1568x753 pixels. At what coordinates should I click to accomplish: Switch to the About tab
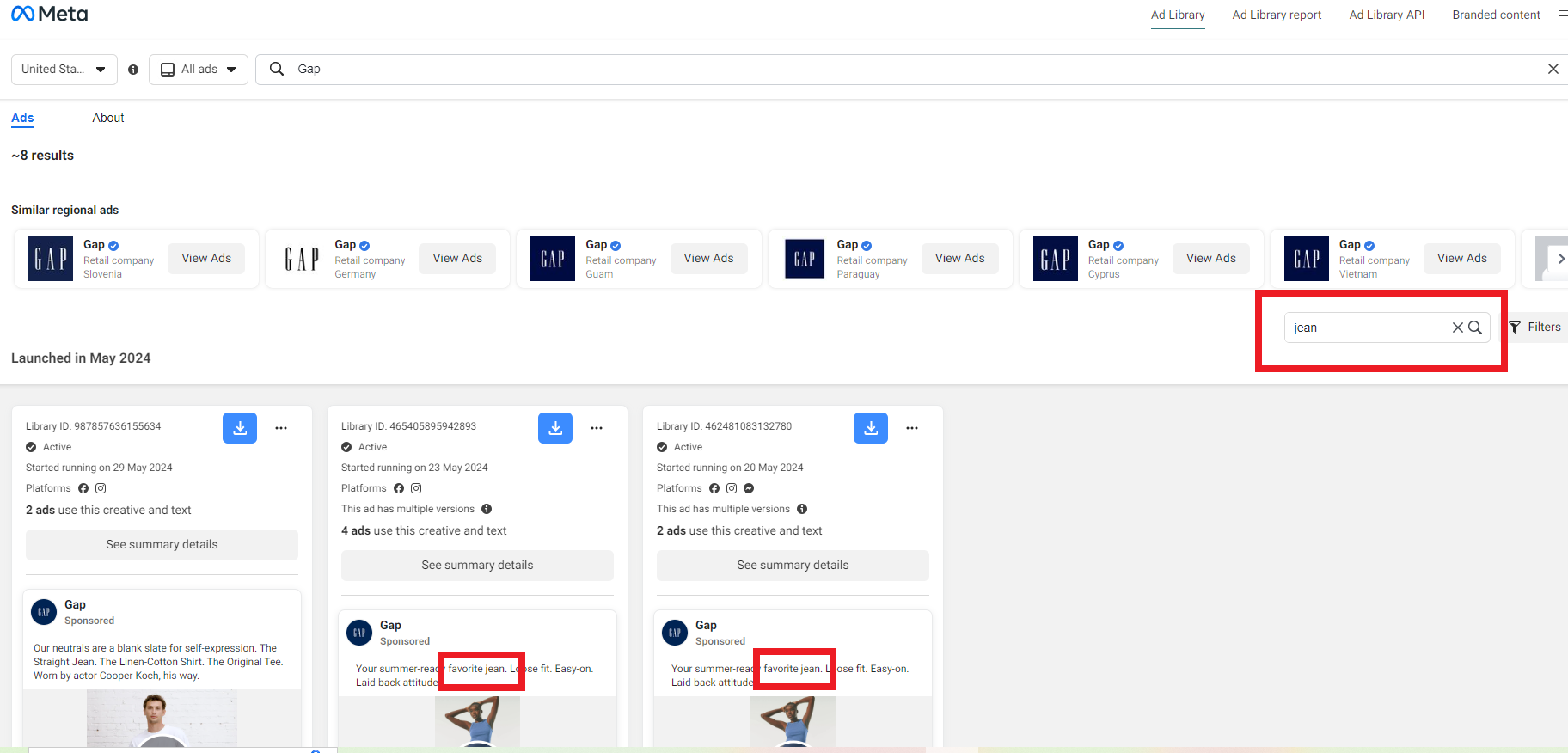pyautogui.click(x=108, y=119)
